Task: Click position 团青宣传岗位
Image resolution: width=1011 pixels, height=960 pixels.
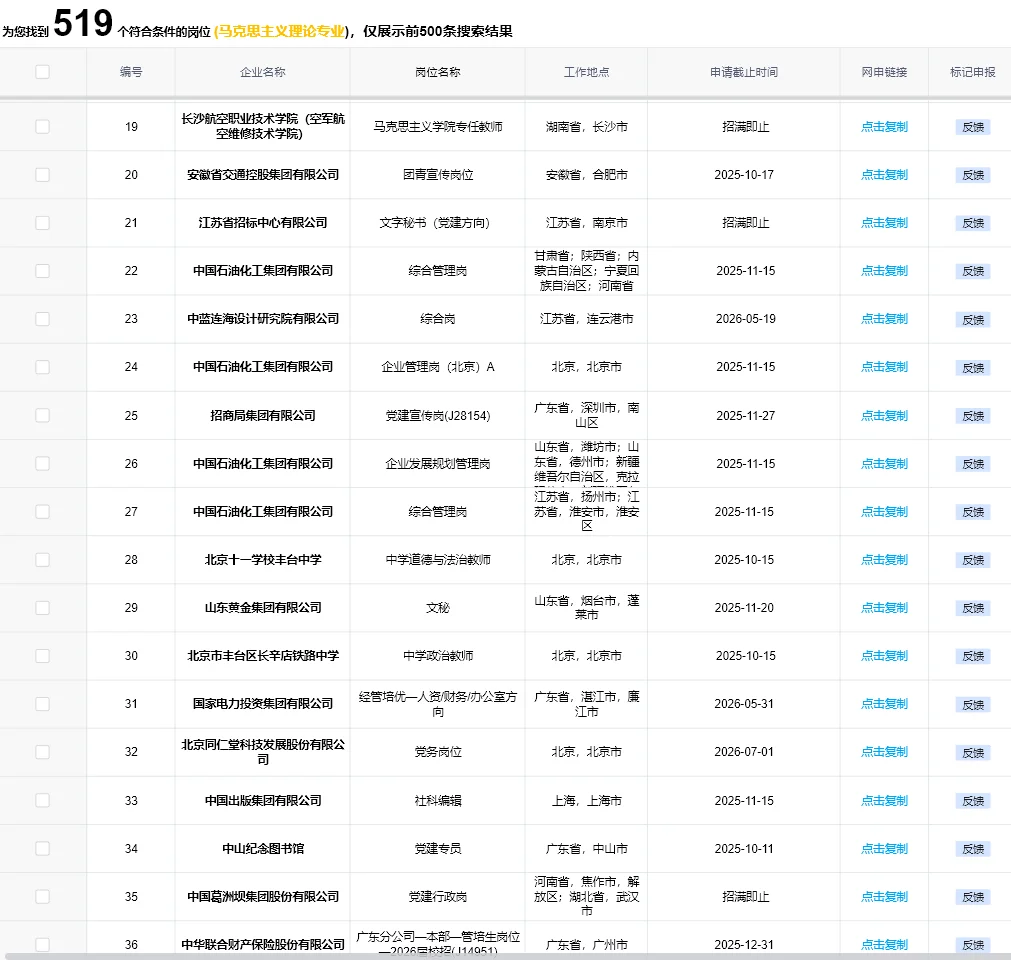Action: pos(438,175)
